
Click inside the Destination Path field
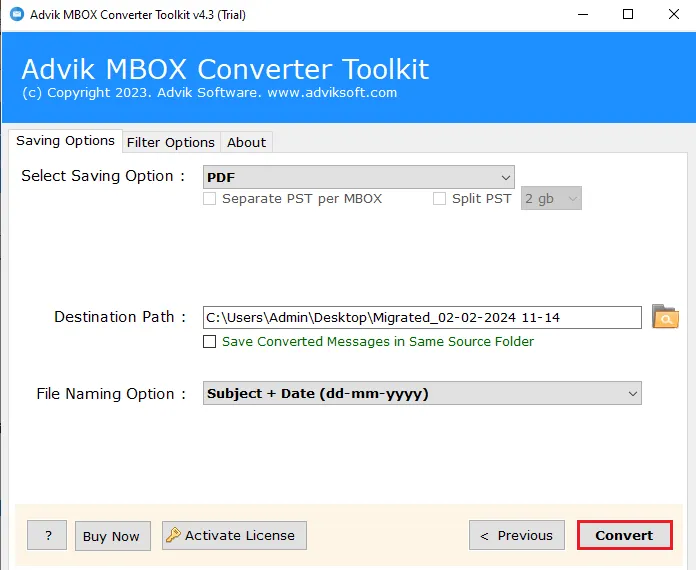point(422,317)
